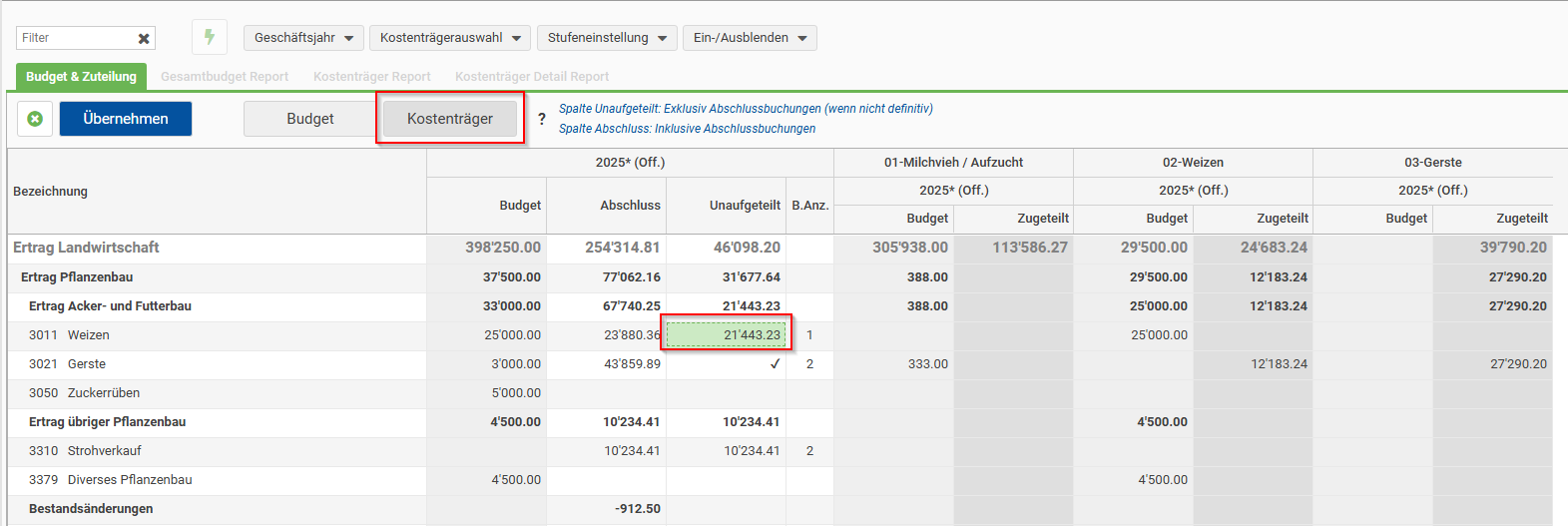Click the Budget button
1568x526 pixels.
point(310,119)
